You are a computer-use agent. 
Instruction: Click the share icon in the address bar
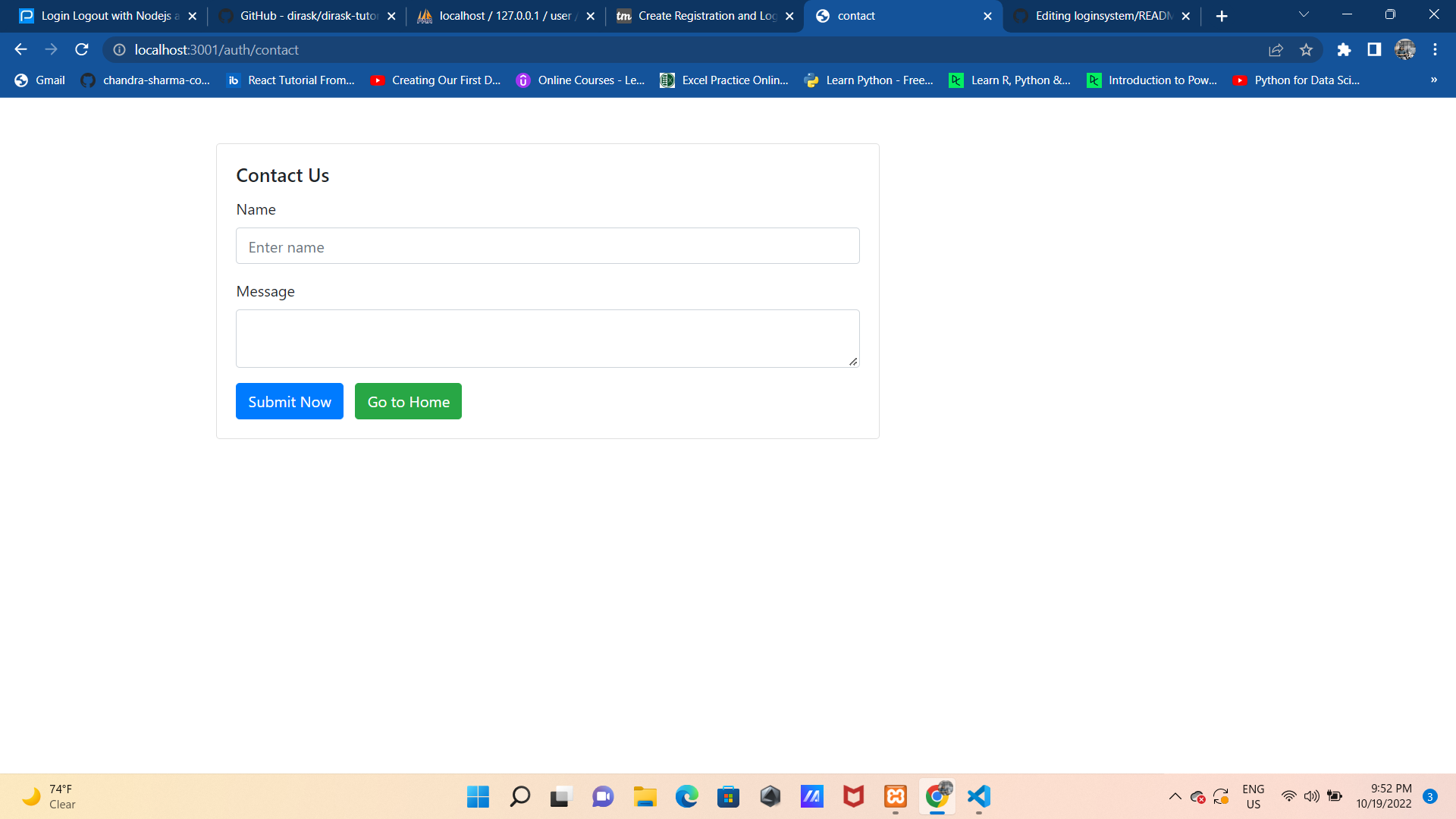pyautogui.click(x=1276, y=49)
